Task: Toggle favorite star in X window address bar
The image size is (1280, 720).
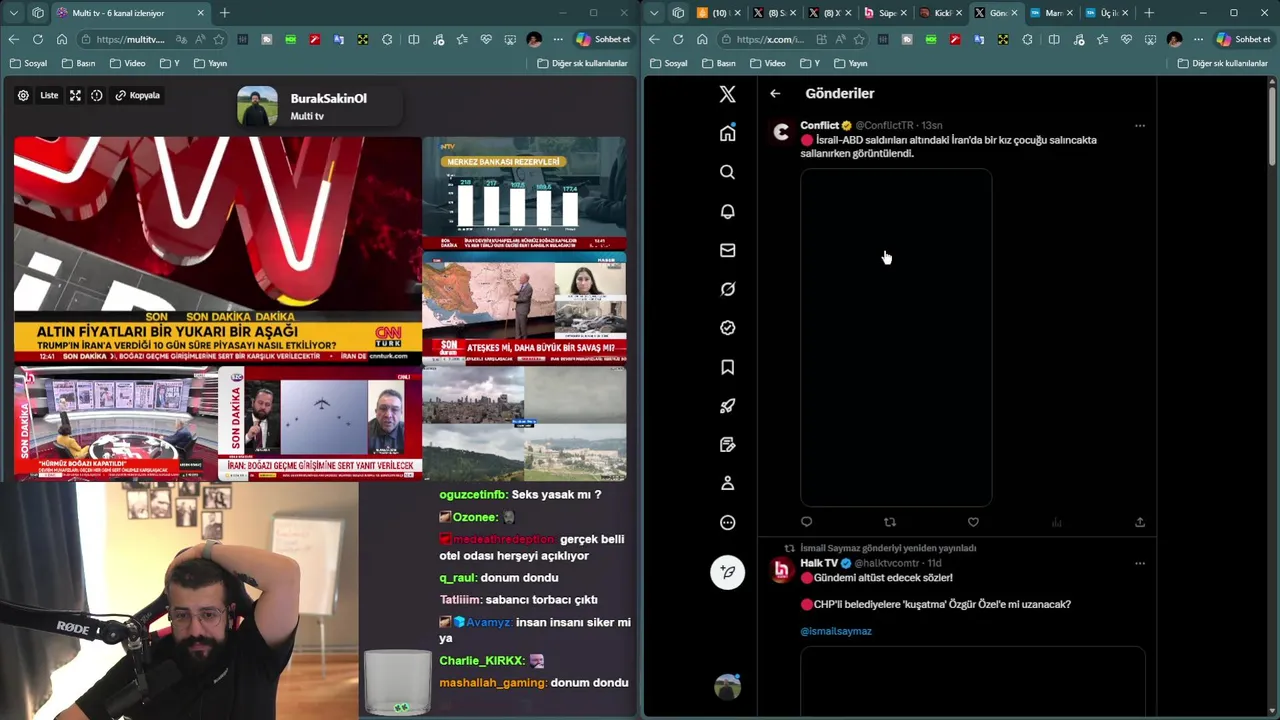Action: (859, 39)
